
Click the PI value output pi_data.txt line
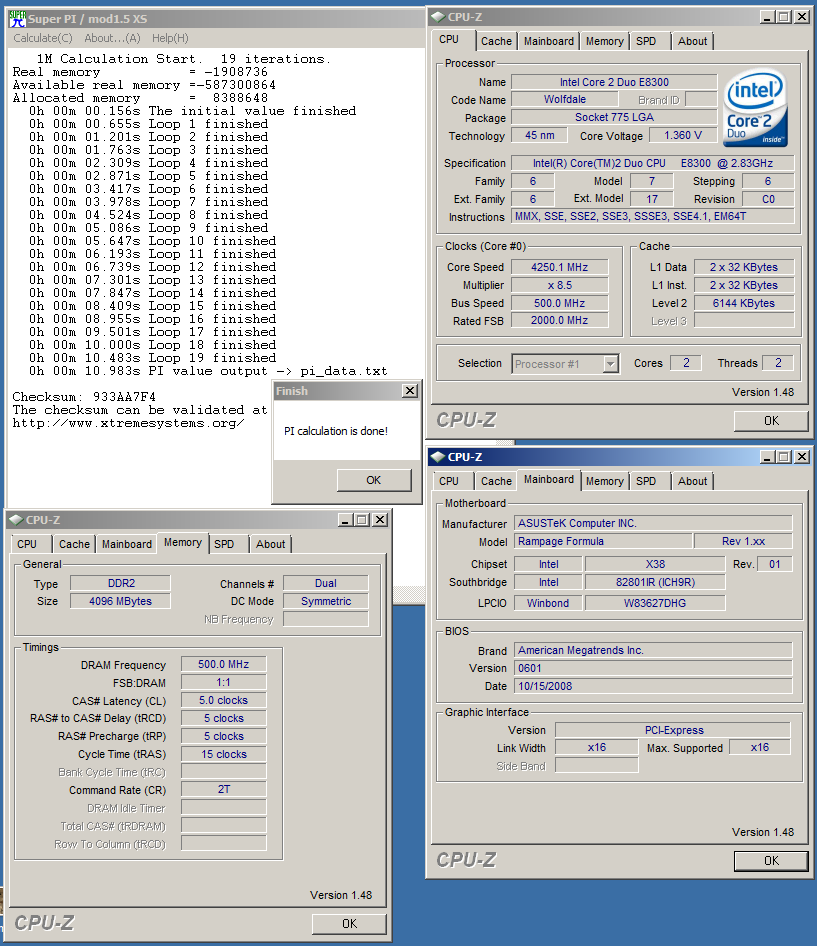(x=208, y=371)
